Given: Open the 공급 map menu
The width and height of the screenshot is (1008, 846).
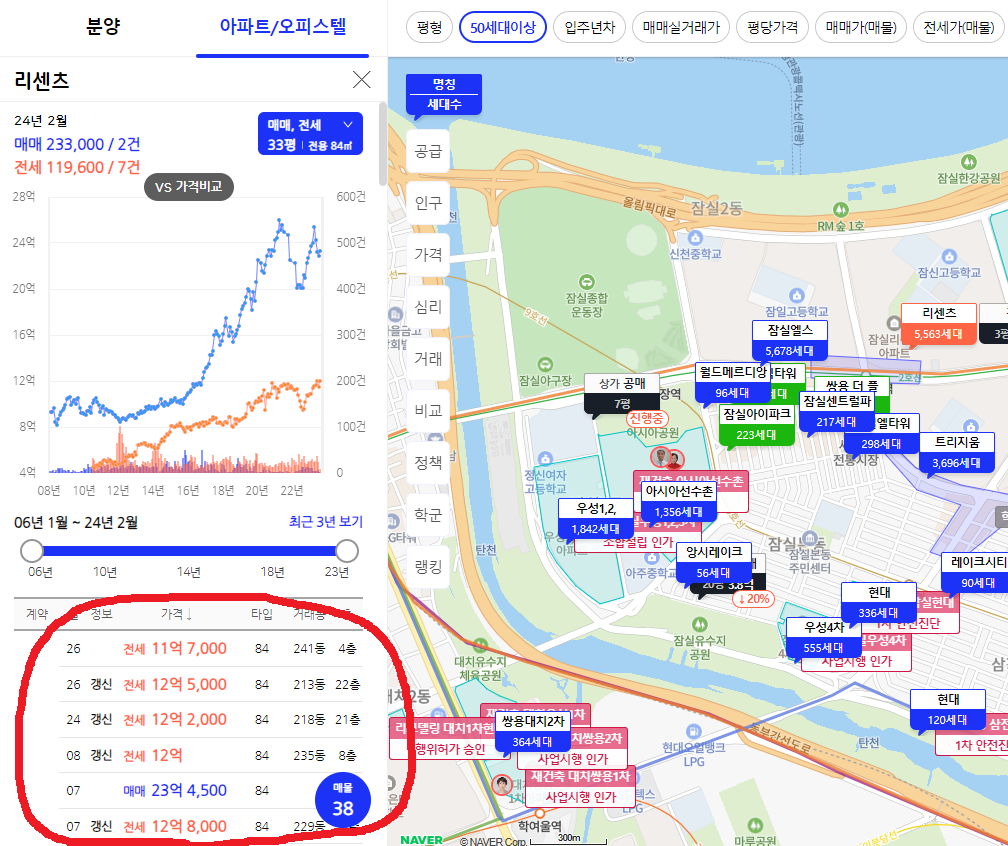Looking at the screenshot, I should coord(428,151).
